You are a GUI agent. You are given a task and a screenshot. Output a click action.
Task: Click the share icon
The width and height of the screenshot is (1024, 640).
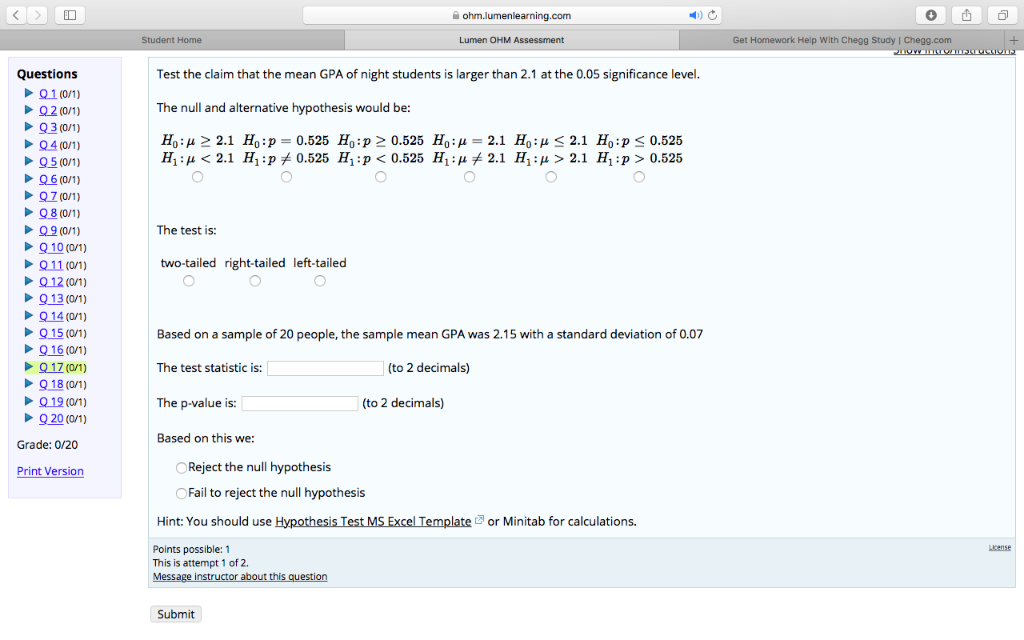pyautogui.click(x=966, y=14)
